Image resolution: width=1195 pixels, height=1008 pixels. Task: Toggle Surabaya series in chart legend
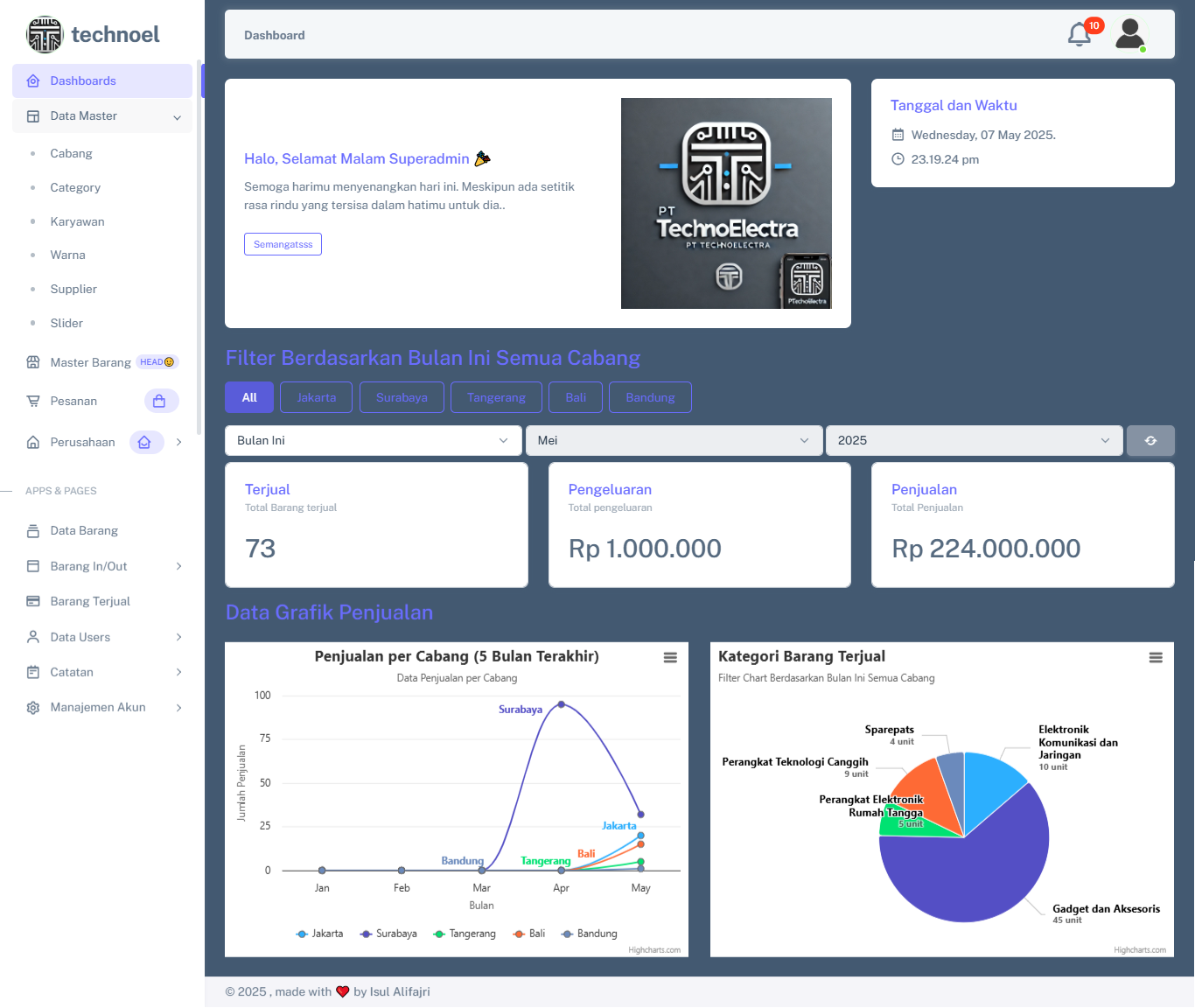click(x=388, y=934)
